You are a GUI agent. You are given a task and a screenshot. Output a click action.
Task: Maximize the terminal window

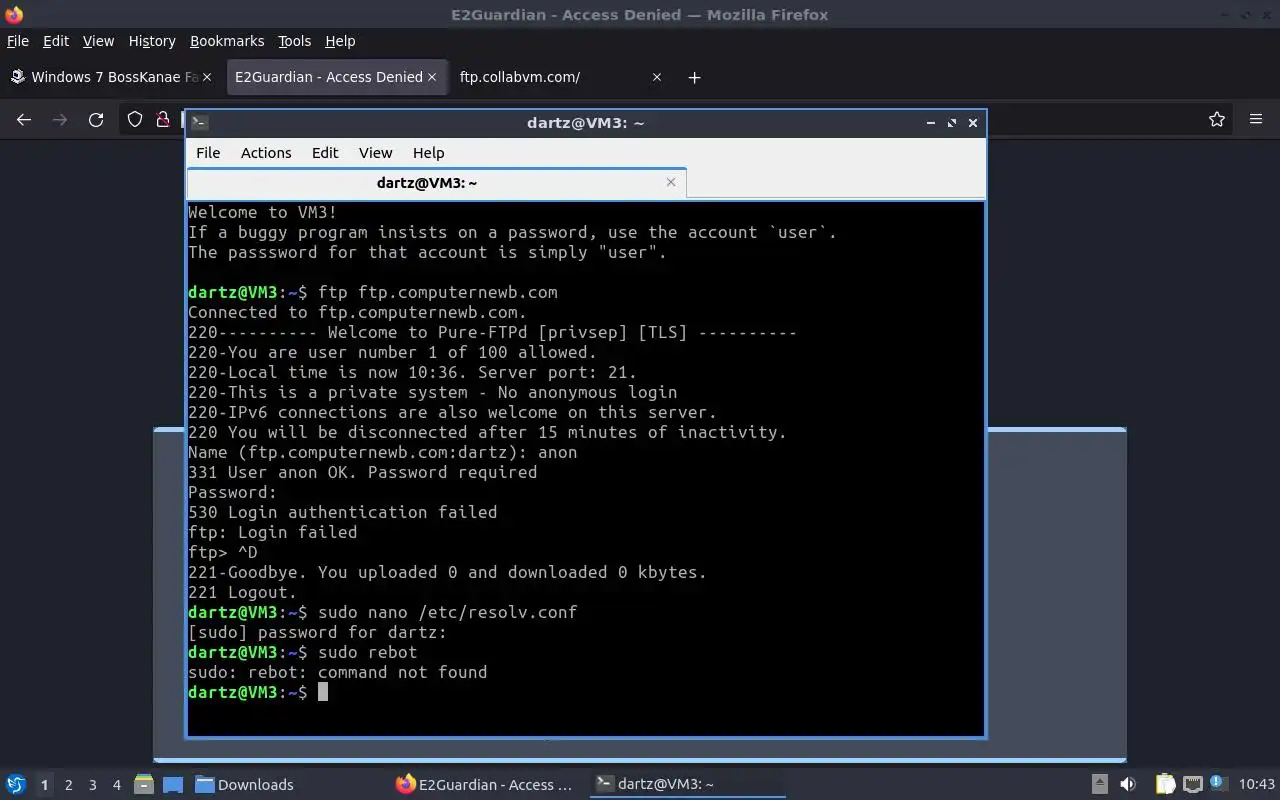(951, 123)
